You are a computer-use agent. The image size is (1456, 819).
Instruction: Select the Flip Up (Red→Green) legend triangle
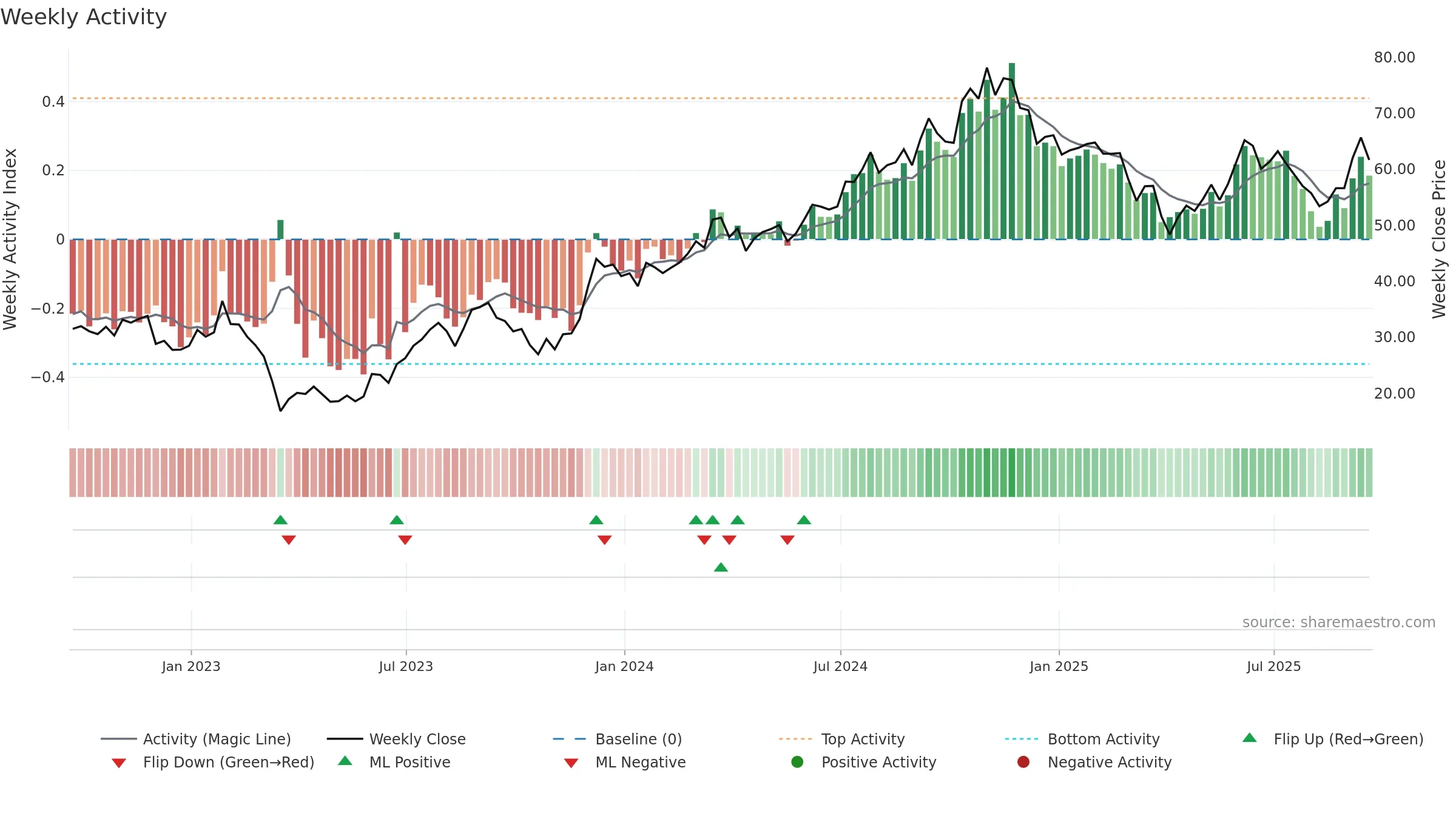click(1250, 738)
